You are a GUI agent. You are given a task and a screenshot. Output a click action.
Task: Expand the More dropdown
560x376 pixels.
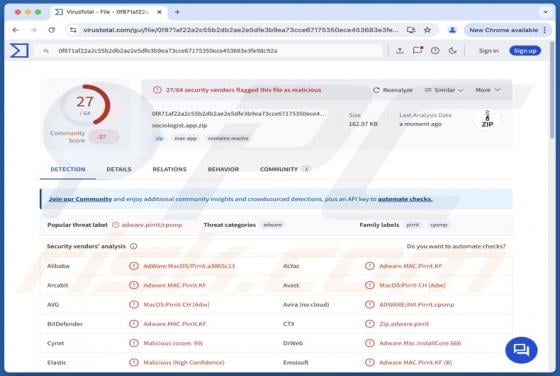click(488, 90)
